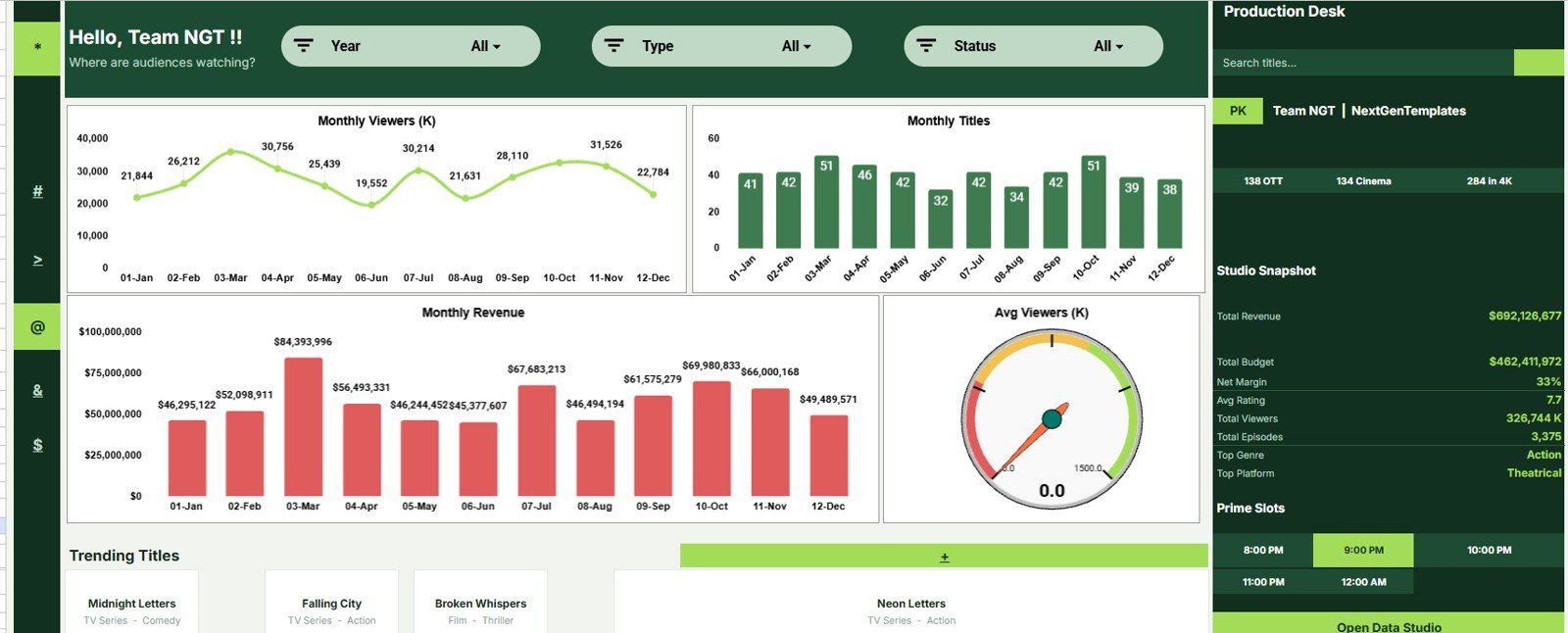The height and width of the screenshot is (633, 1568).
Task: Select the 138 OTT tab
Action: coord(1263,181)
